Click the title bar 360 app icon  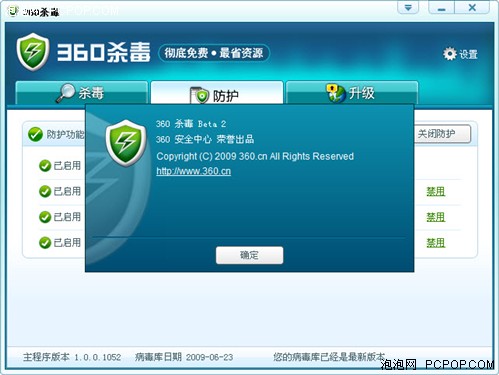13,11
